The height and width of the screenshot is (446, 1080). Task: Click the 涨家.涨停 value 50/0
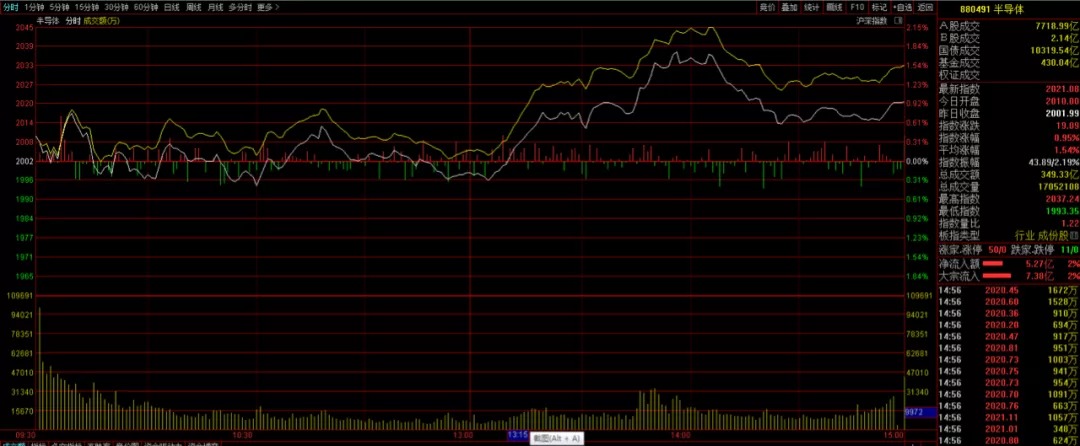click(997, 249)
